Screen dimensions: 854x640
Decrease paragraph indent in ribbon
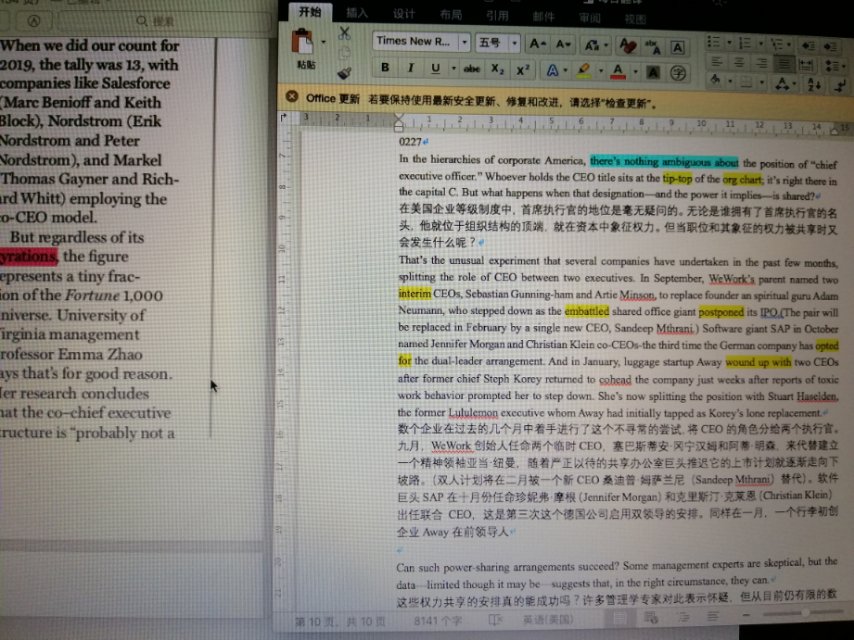click(x=808, y=45)
